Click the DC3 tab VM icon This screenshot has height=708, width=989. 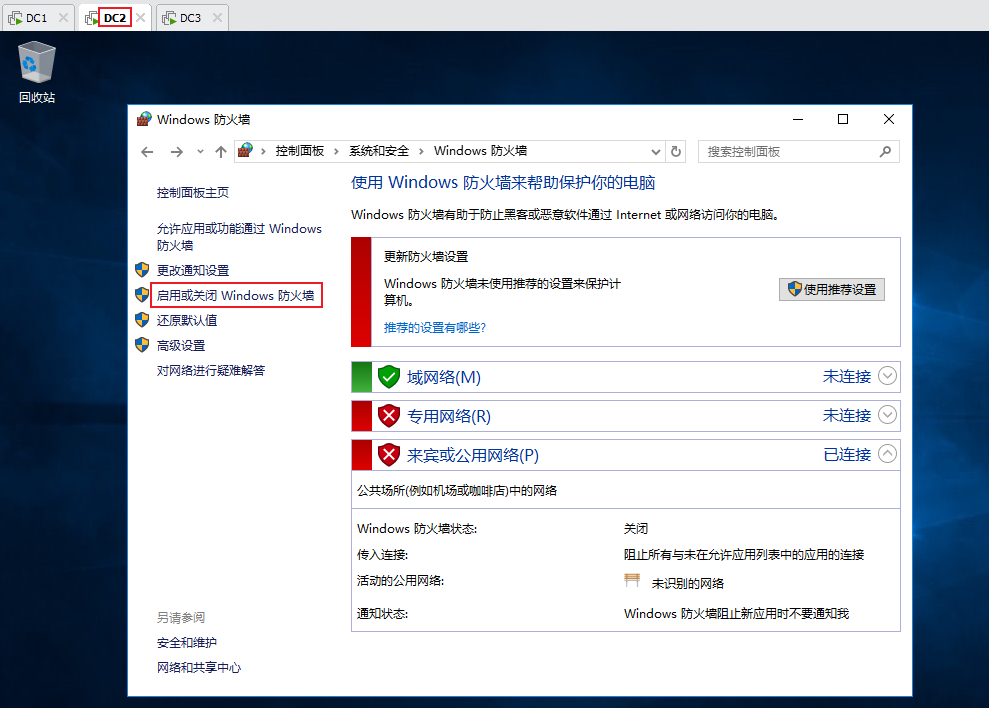pos(169,18)
